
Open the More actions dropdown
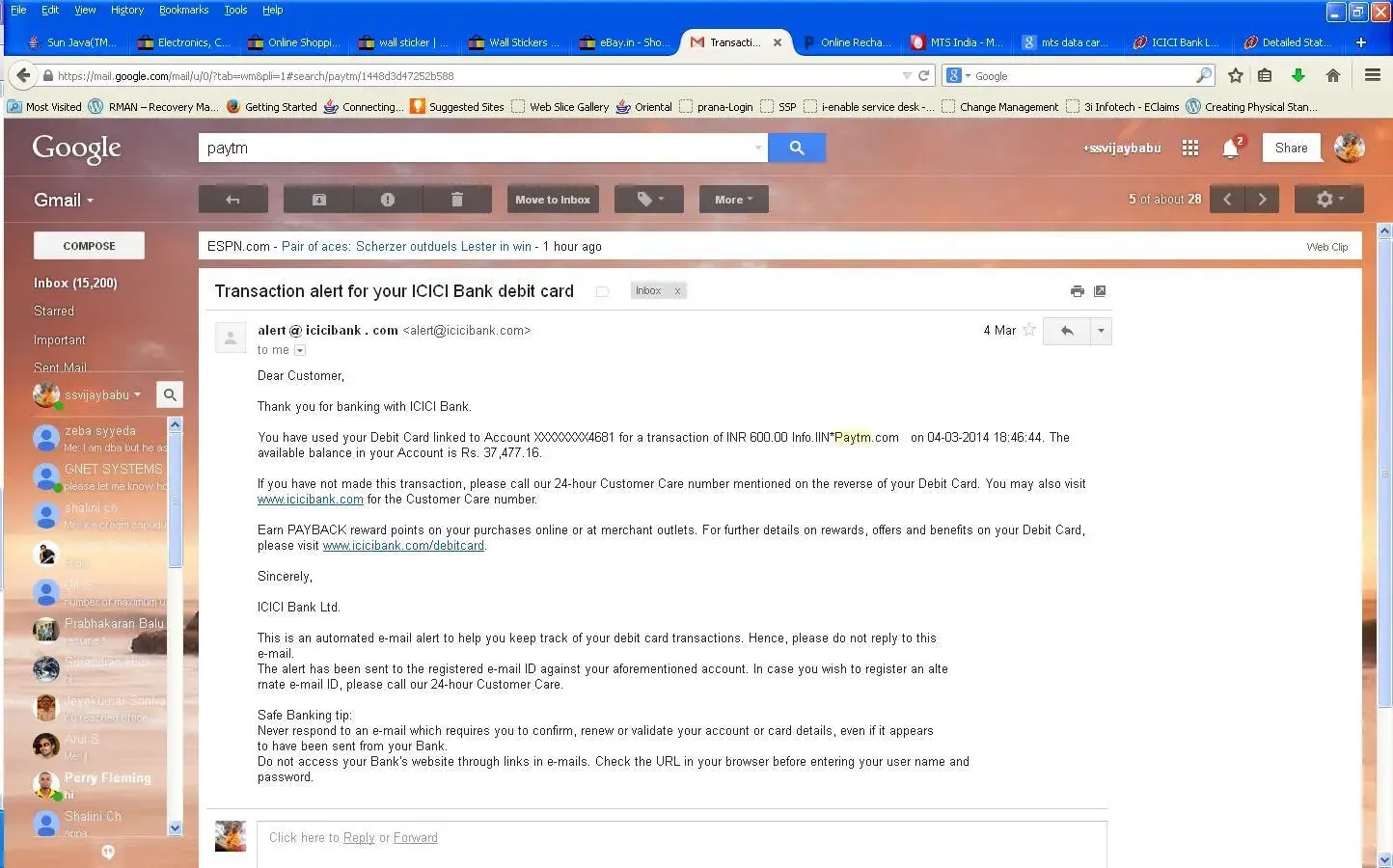[733, 200]
